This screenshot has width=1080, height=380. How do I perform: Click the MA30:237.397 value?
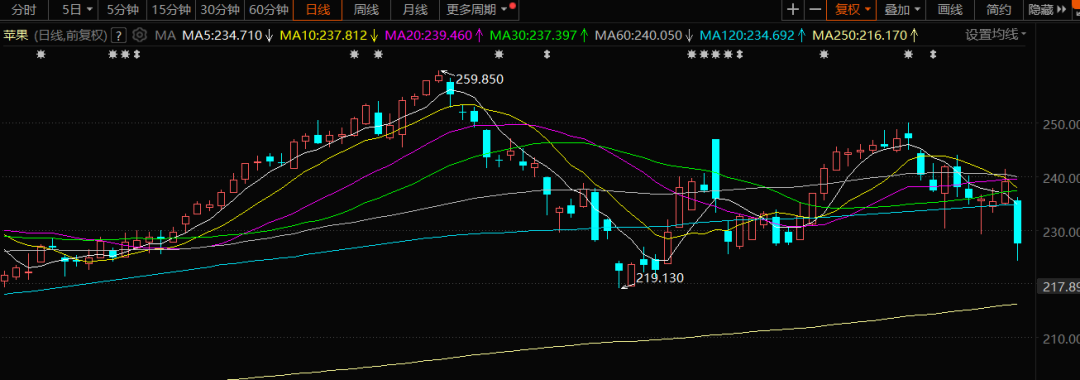coord(533,35)
